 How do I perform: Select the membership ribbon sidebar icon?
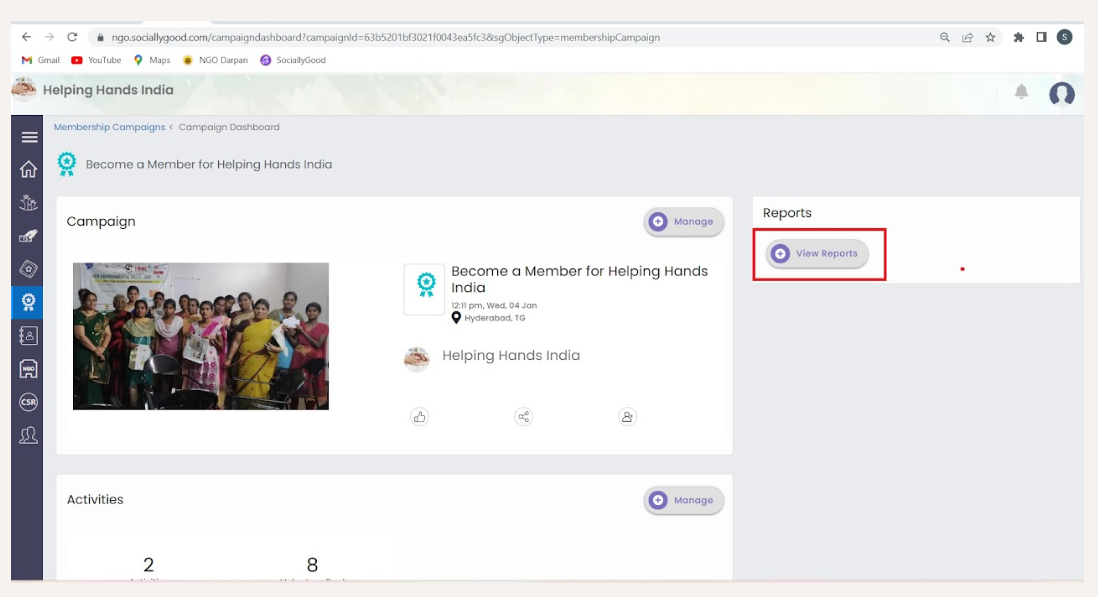[28, 302]
